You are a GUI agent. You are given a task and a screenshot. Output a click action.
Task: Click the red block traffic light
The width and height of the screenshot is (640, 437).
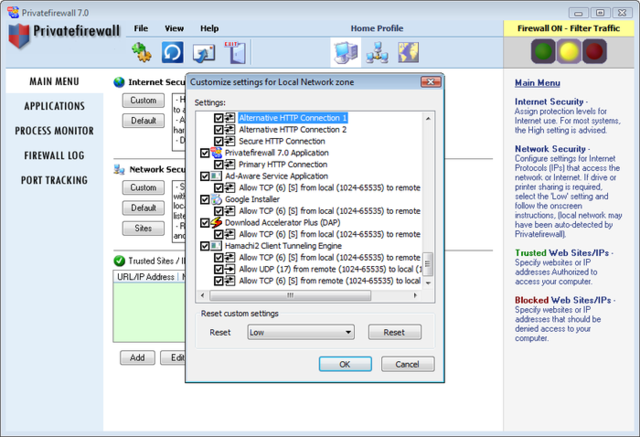(594, 51)
